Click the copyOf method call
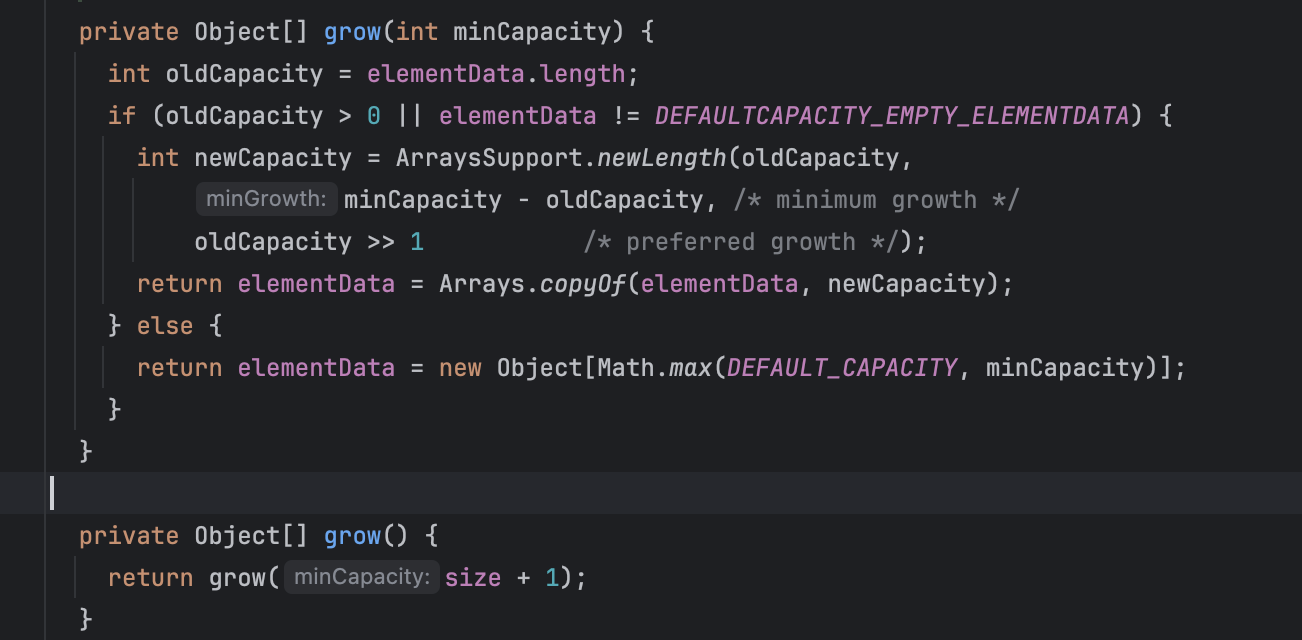 583,284
